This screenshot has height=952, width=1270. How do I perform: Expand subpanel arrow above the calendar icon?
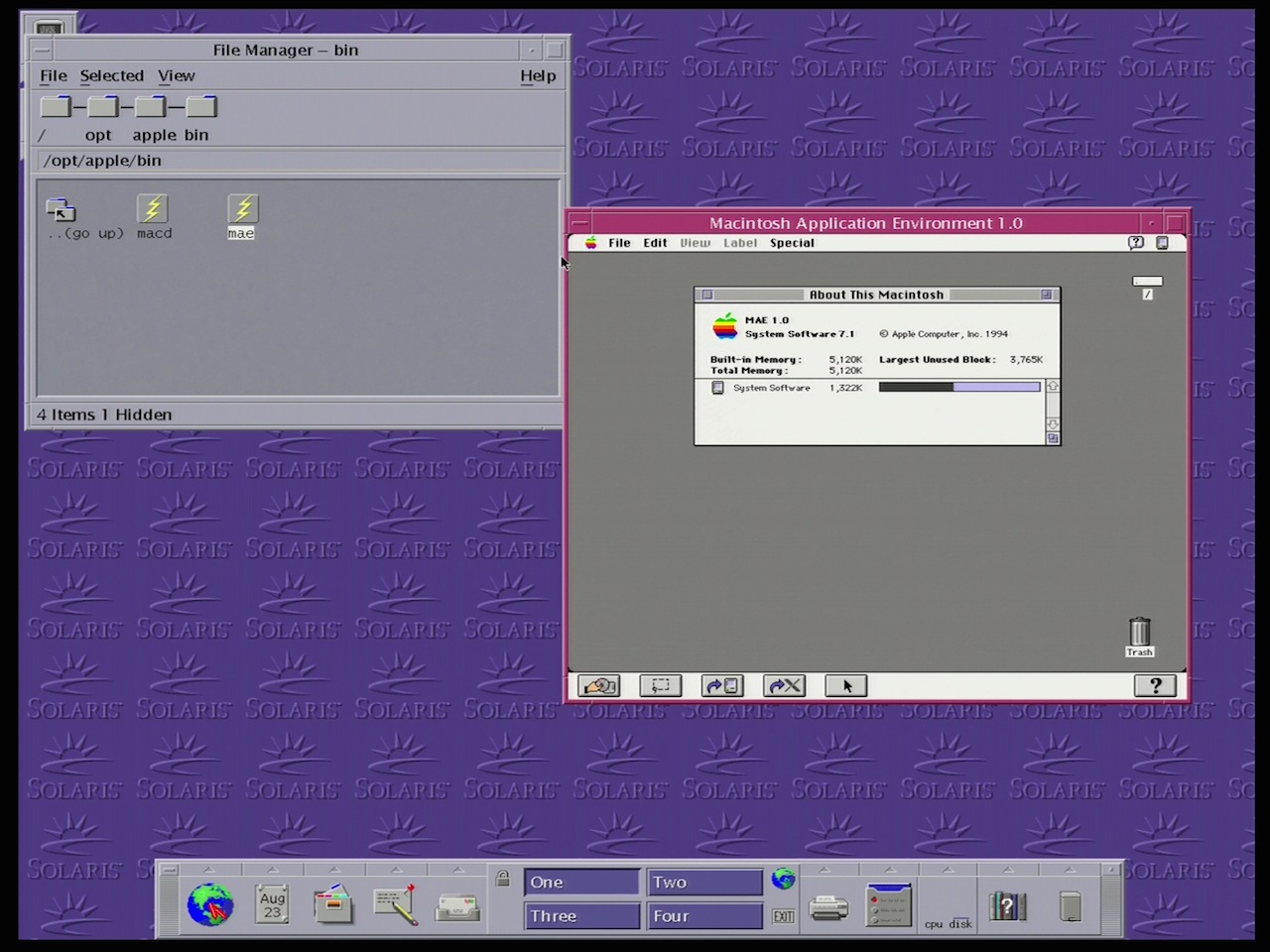pyautogui.click(x=272, y=870)
